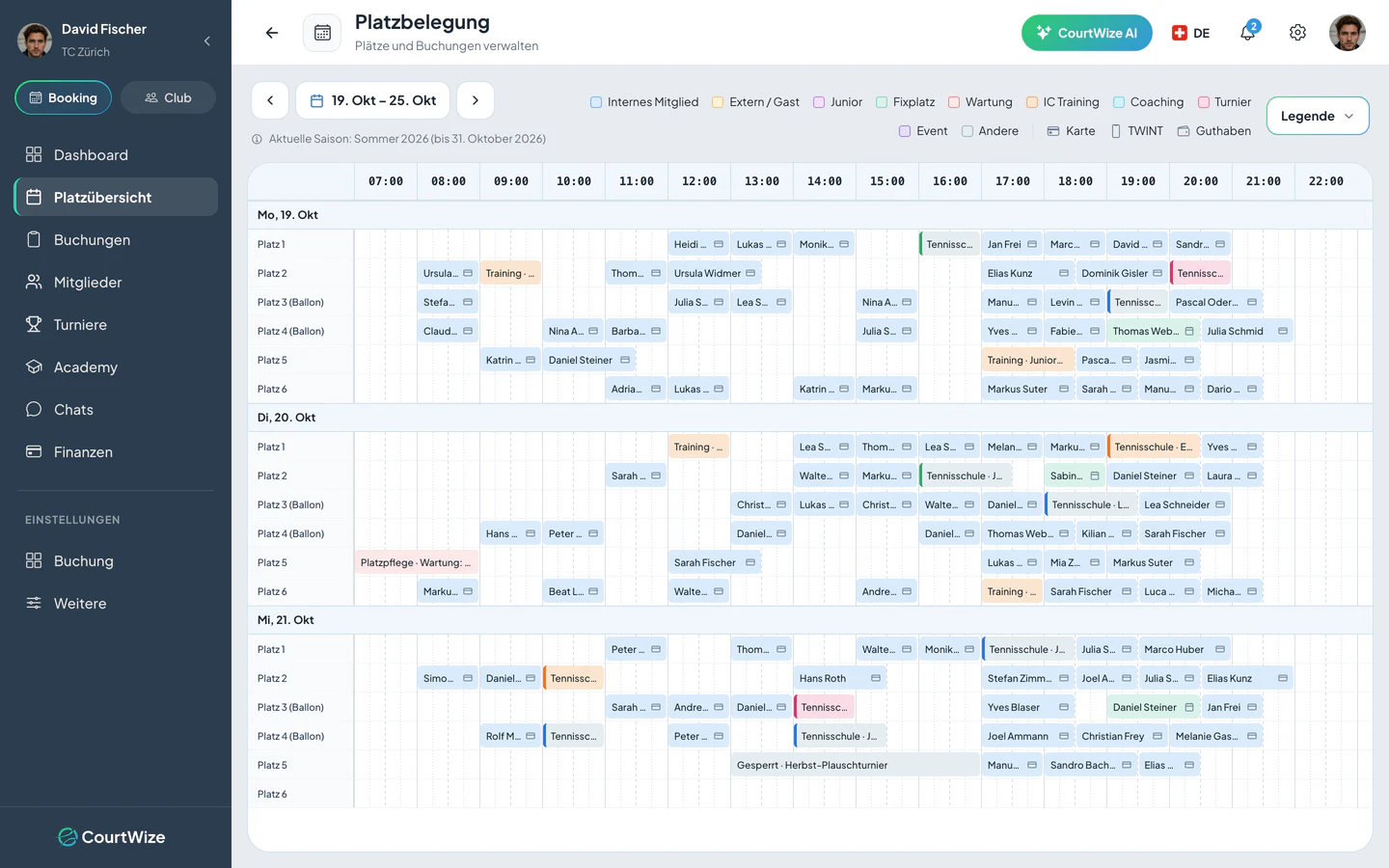
Task: Click the back arrow beside Platzbelegung
Action: [272, 33]
